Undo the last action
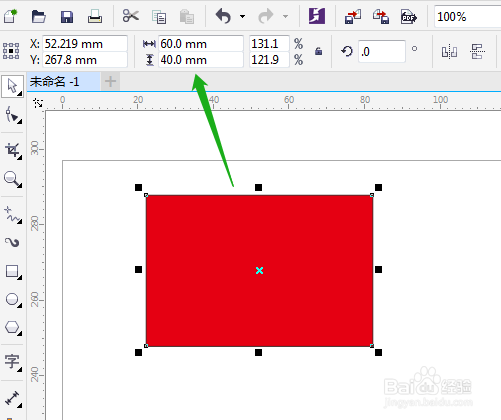This screenshot has width=501, height=420. 223,16
